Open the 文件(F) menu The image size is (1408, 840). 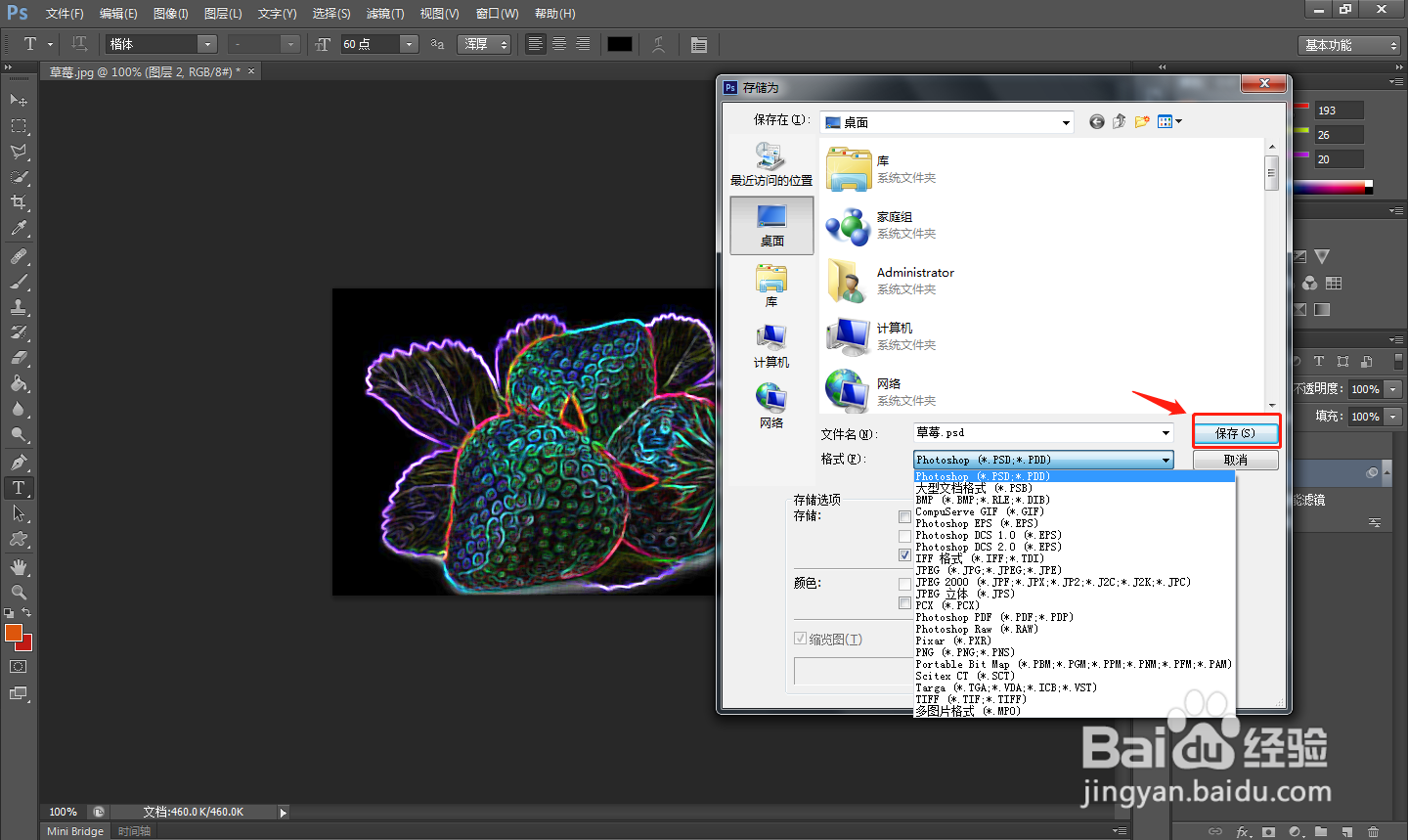65,14
